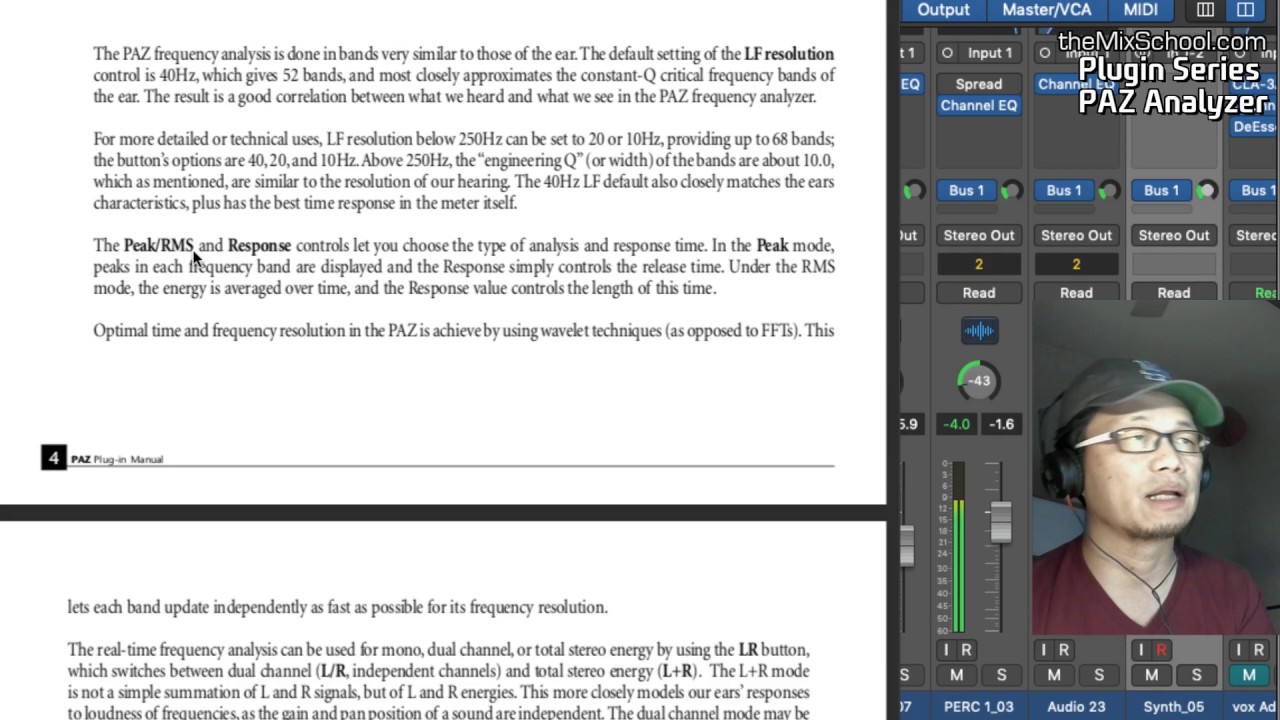The width and height of the screenshot is (1280, 720).
Task: Open Input 1 menu on PERC 1_03 strip
Action: tap(989, 53)
